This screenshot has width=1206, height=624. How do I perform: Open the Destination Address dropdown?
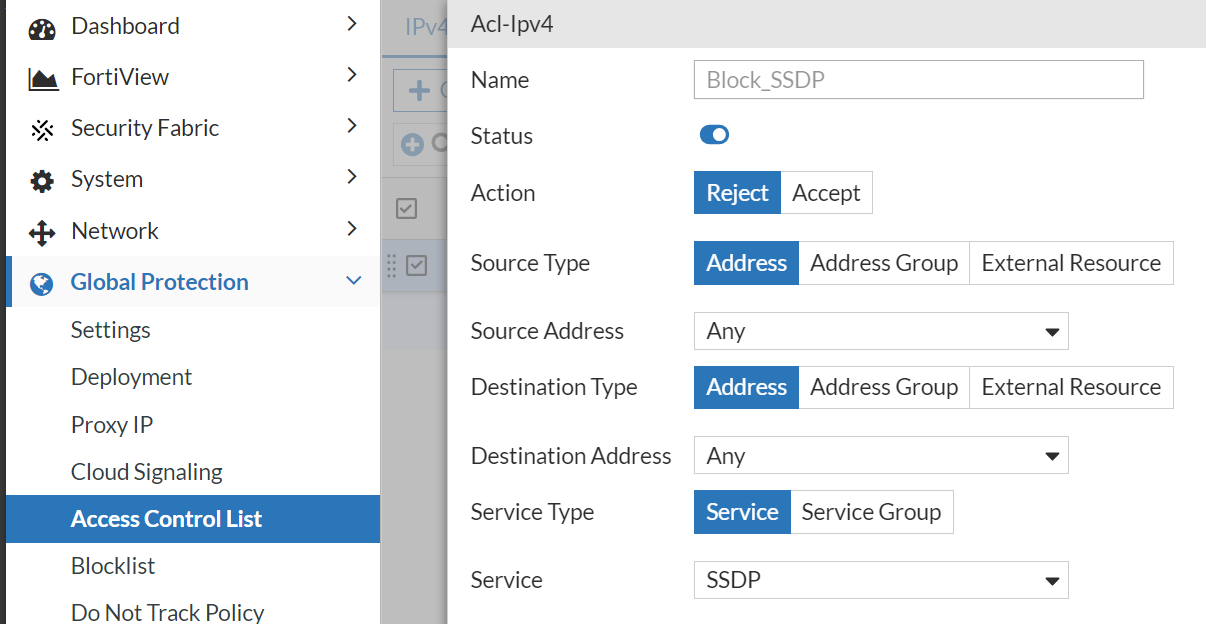[881, 456]
